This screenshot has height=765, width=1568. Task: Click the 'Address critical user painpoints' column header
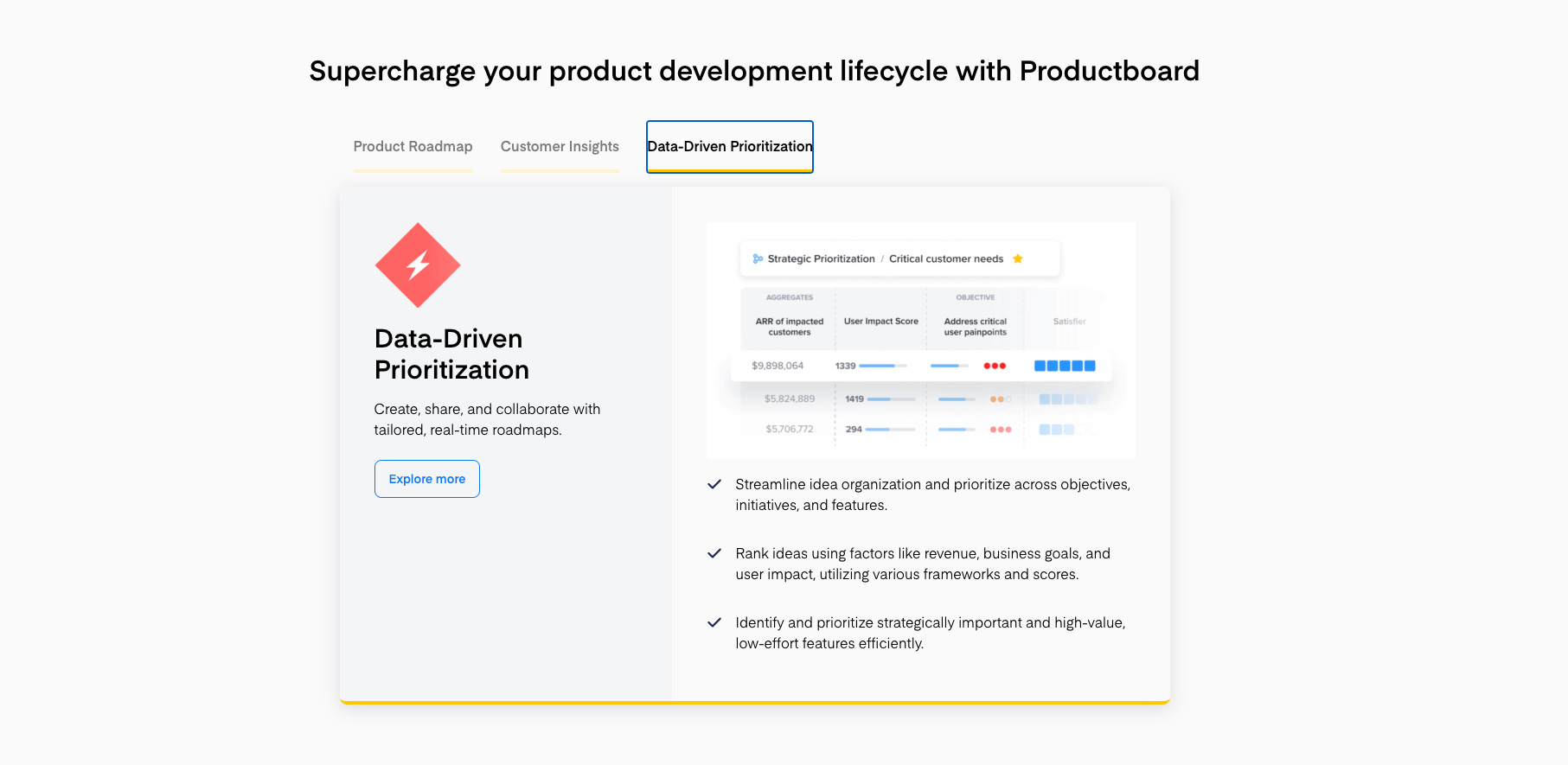pyautogui.click(x=976, y=327)
